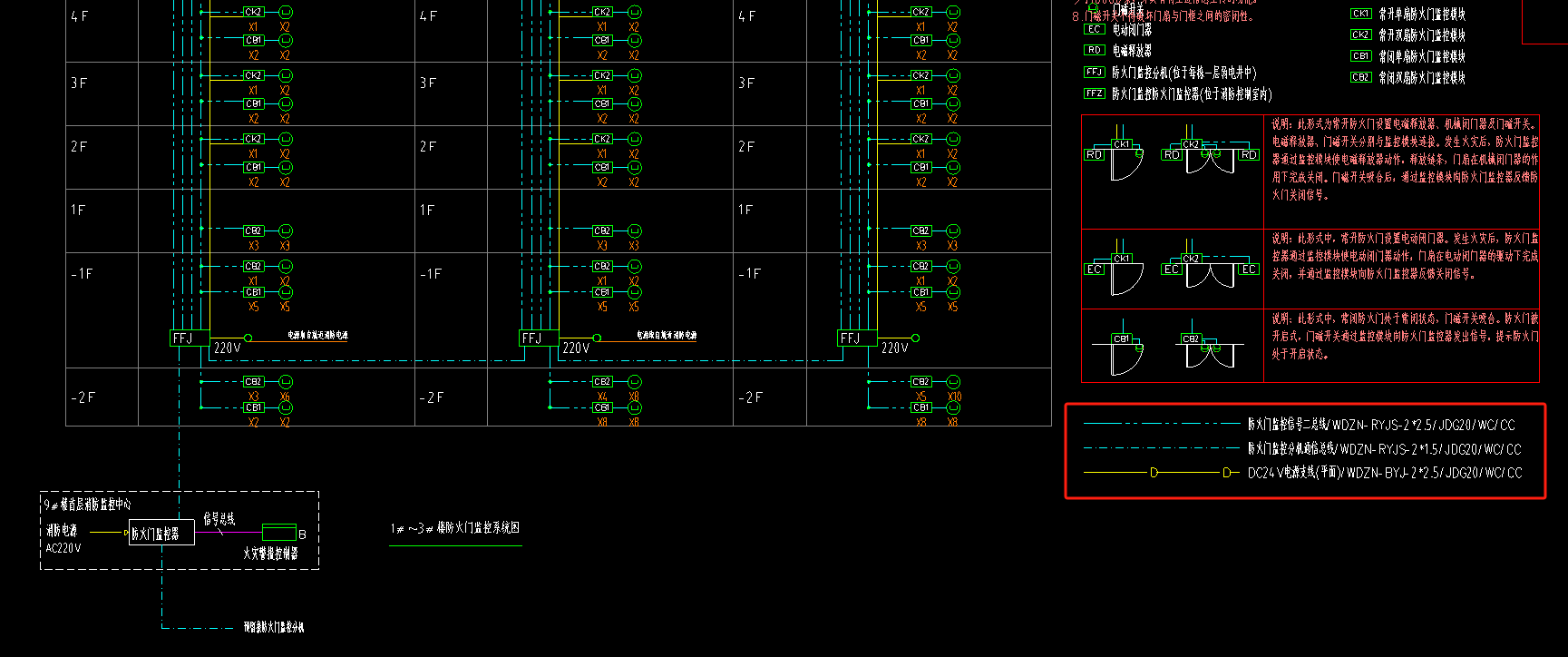Screen dimensions: 1568x657
Task: Click the text 预留接防火门监控分机
Action: point(274,627)
